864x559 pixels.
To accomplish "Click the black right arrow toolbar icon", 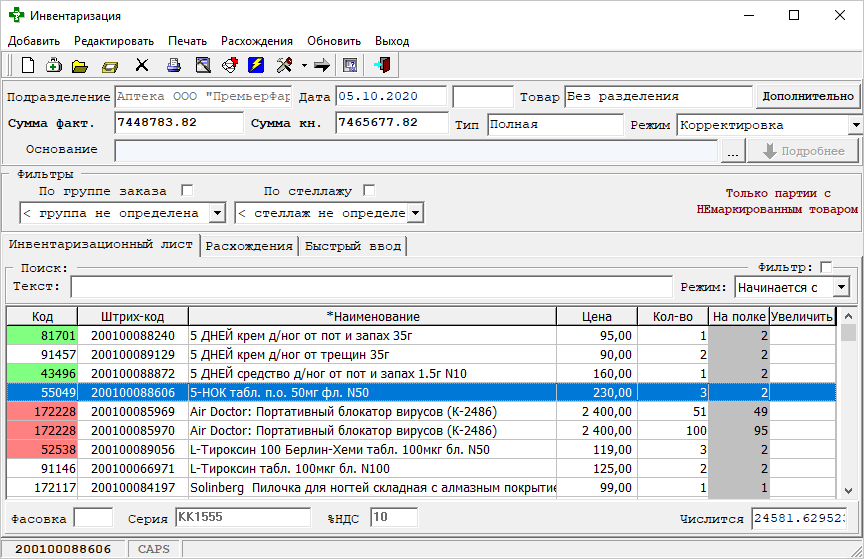I will pos(322,66).
